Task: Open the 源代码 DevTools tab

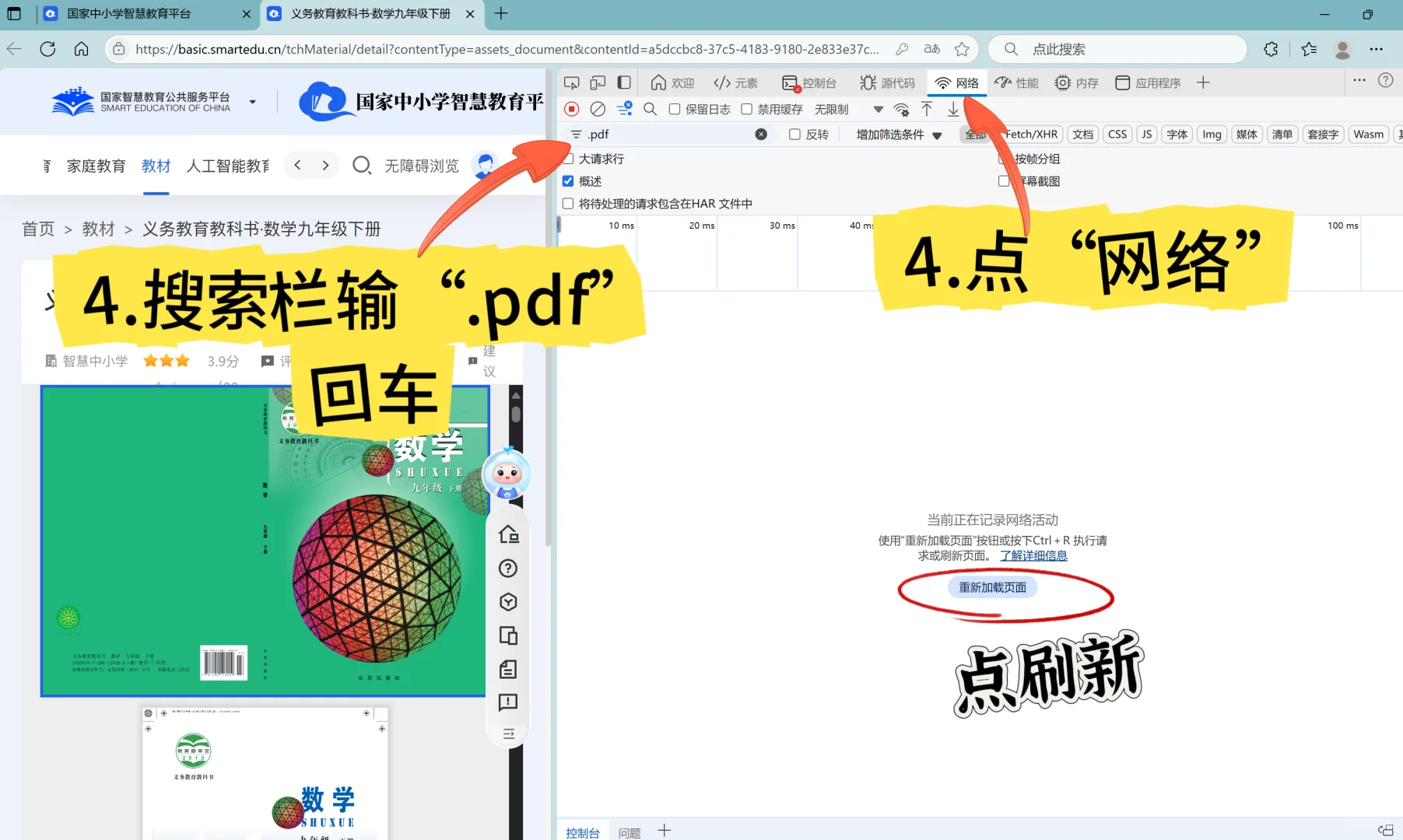Action: [887, 82]
